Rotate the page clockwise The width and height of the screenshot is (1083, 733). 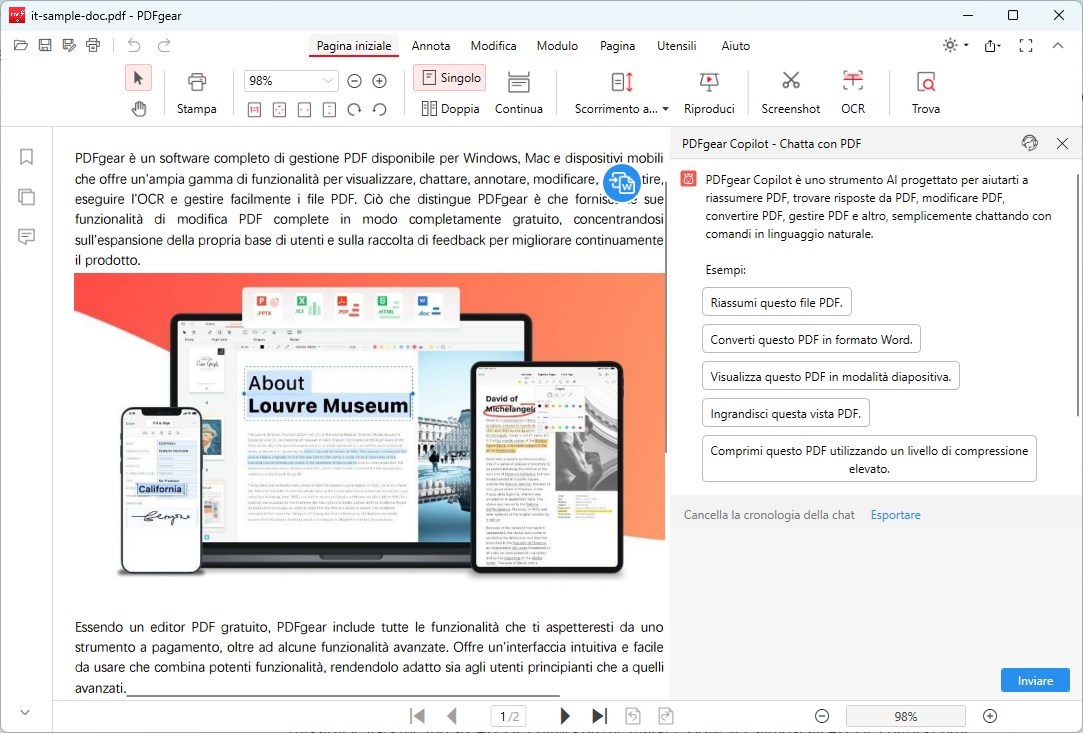(x=355, y=108)
